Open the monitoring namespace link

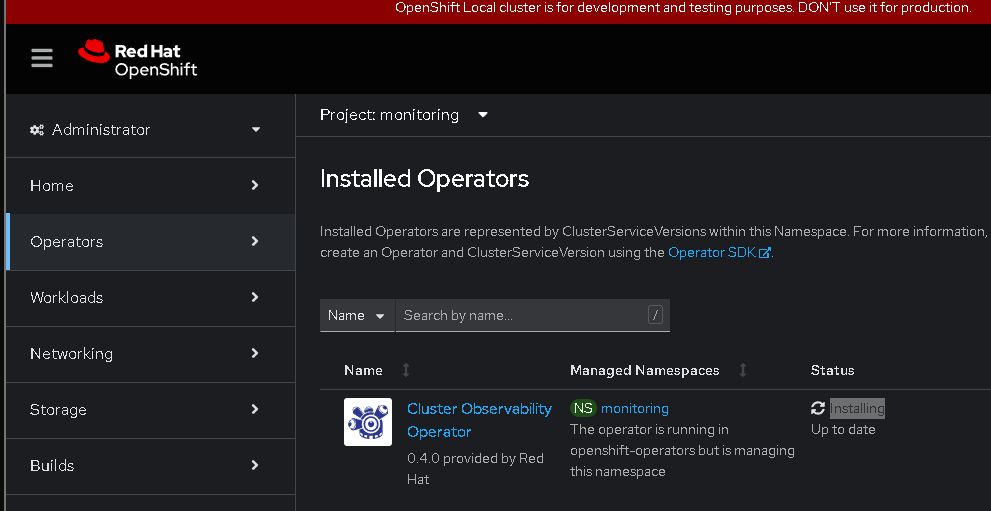[x=635, y=409]
